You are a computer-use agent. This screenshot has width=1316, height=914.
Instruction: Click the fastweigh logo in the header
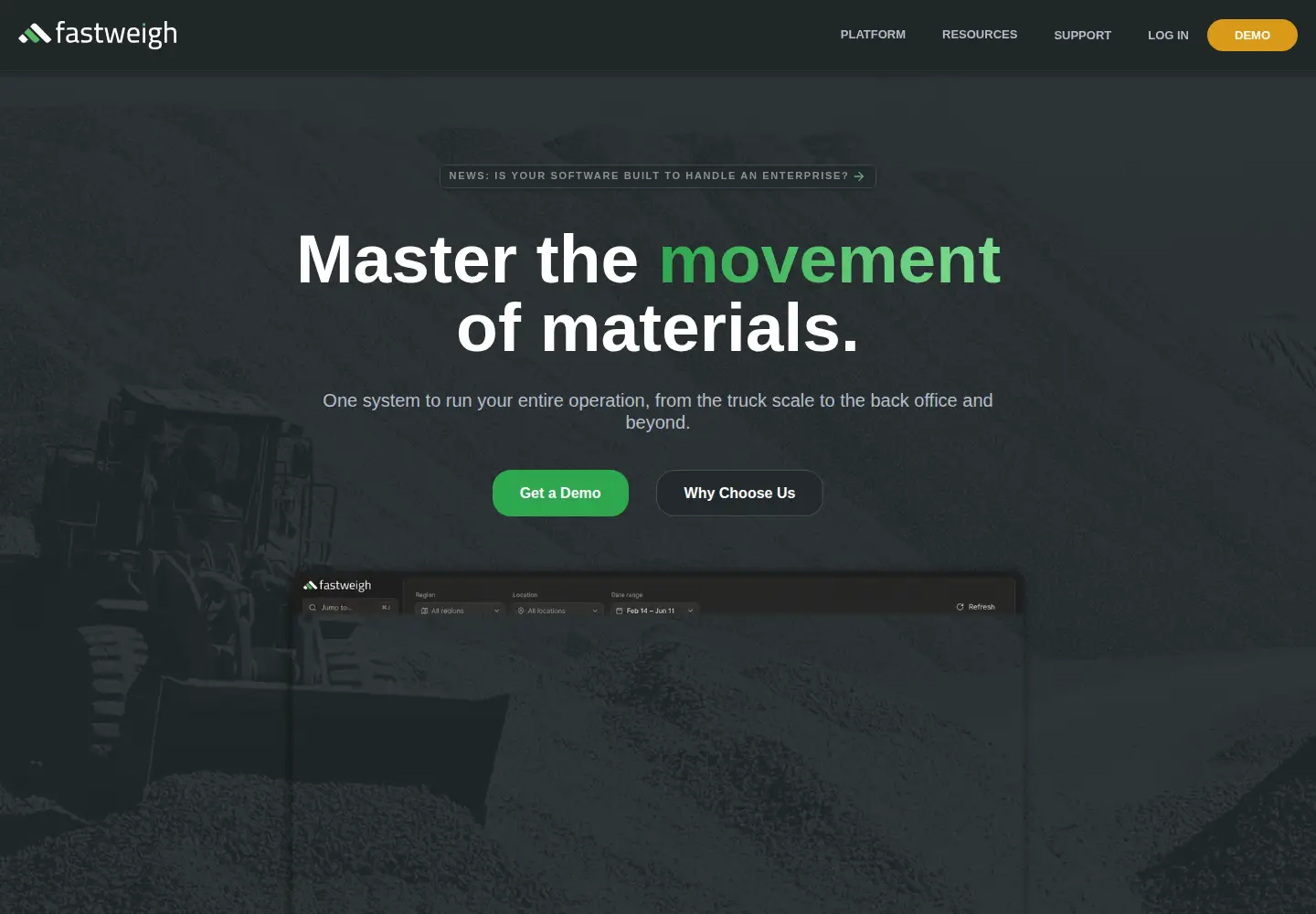(x=98, y=34)
